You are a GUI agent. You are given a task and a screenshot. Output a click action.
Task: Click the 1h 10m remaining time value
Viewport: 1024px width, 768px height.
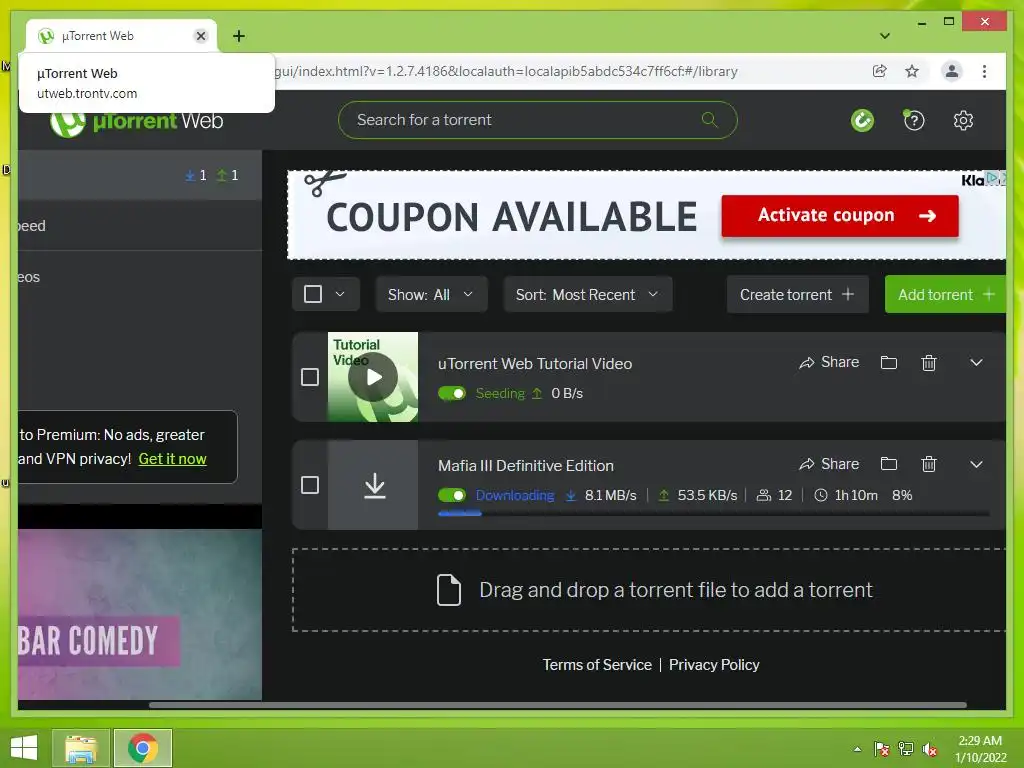[856, 495]
